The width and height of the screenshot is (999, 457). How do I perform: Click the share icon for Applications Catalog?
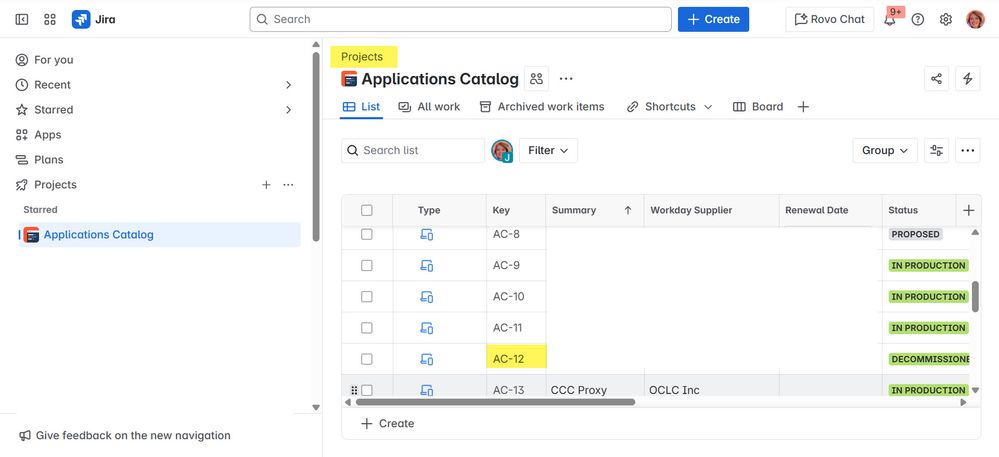click(x=936, y=79)
